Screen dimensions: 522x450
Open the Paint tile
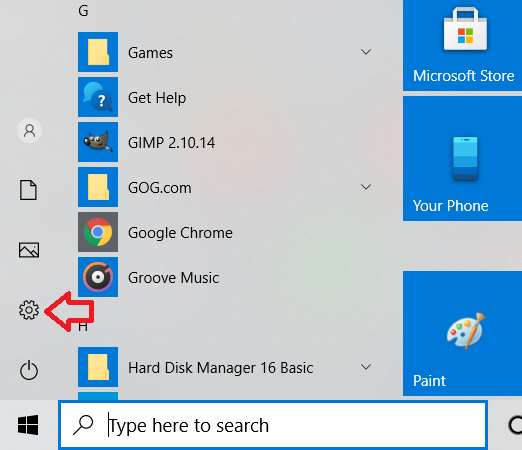462,333
